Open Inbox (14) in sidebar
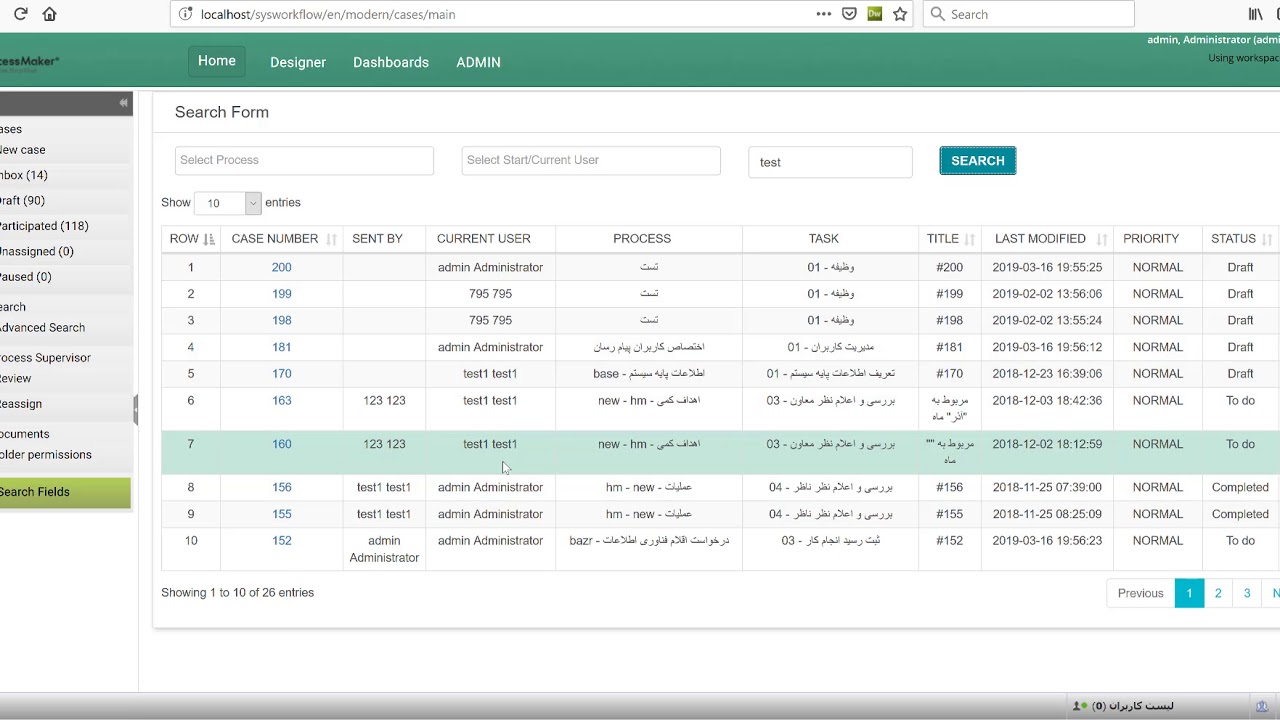This screenshot has height=720, width=1280. pyautogui.click(x=24, y=175)
